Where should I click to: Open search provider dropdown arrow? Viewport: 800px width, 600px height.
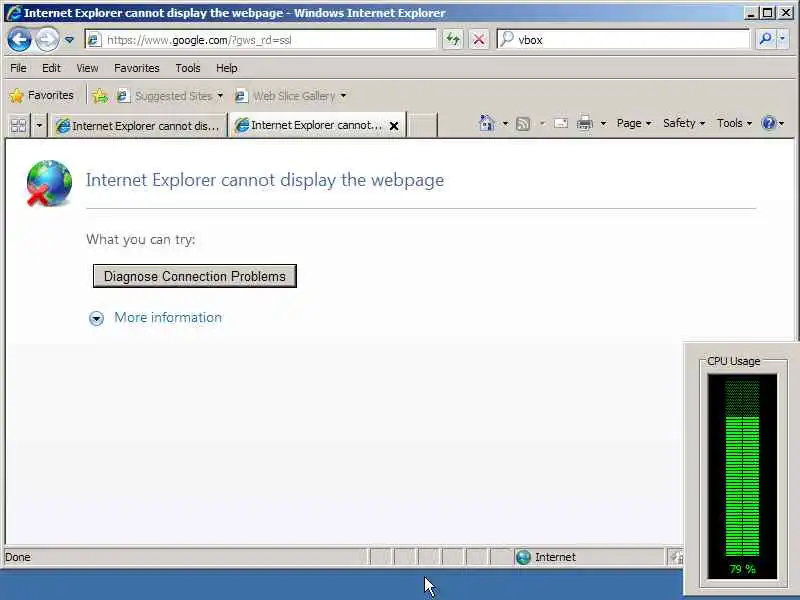tap(782, 39)
